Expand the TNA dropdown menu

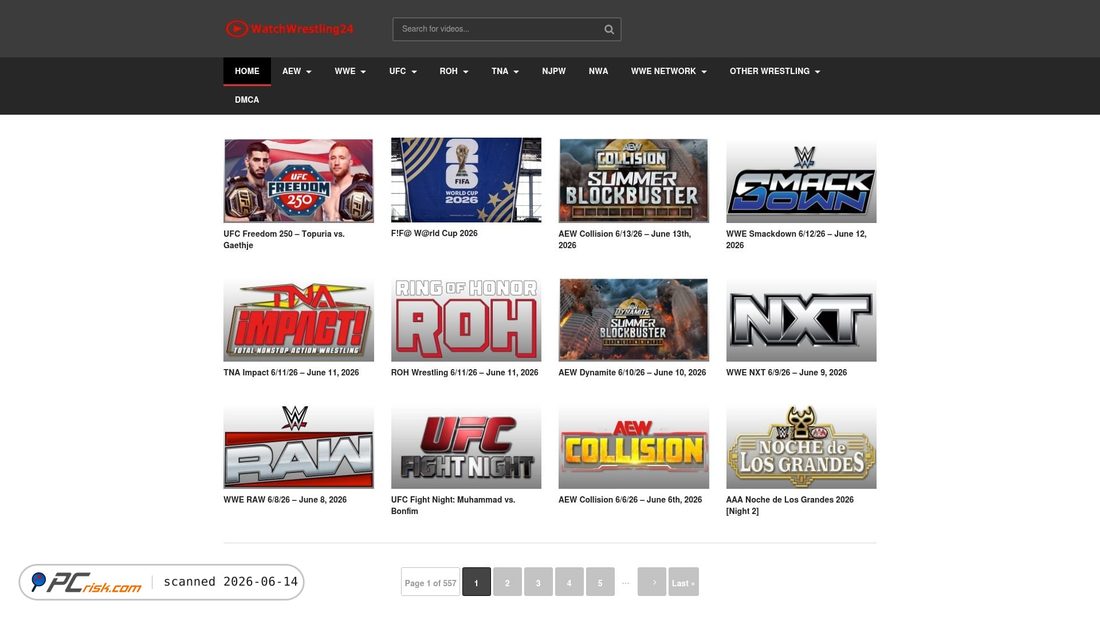(x=505, y=72)
